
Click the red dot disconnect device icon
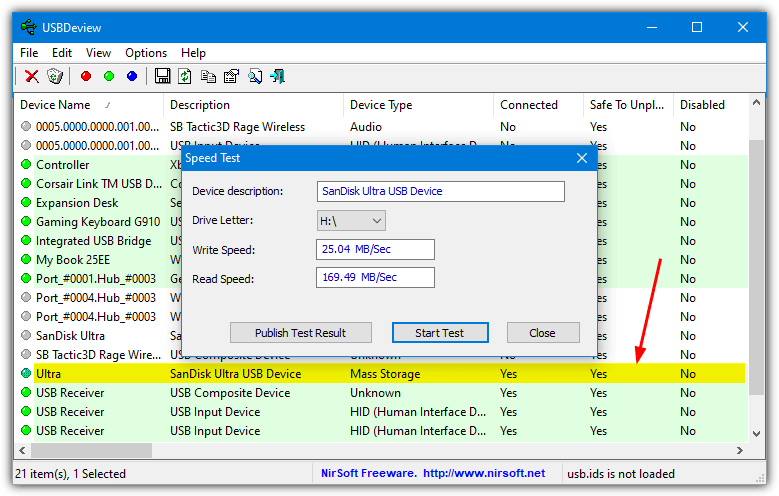click(86, 76)
